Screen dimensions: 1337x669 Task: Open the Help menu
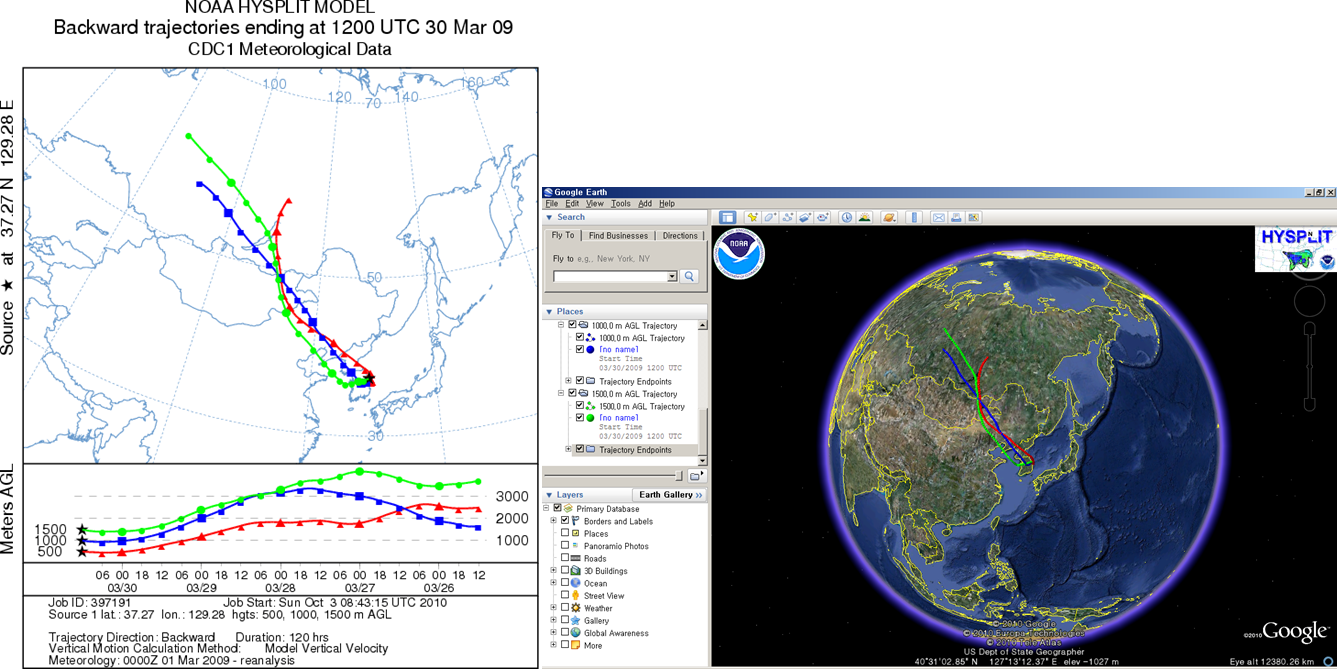point(667,203)
